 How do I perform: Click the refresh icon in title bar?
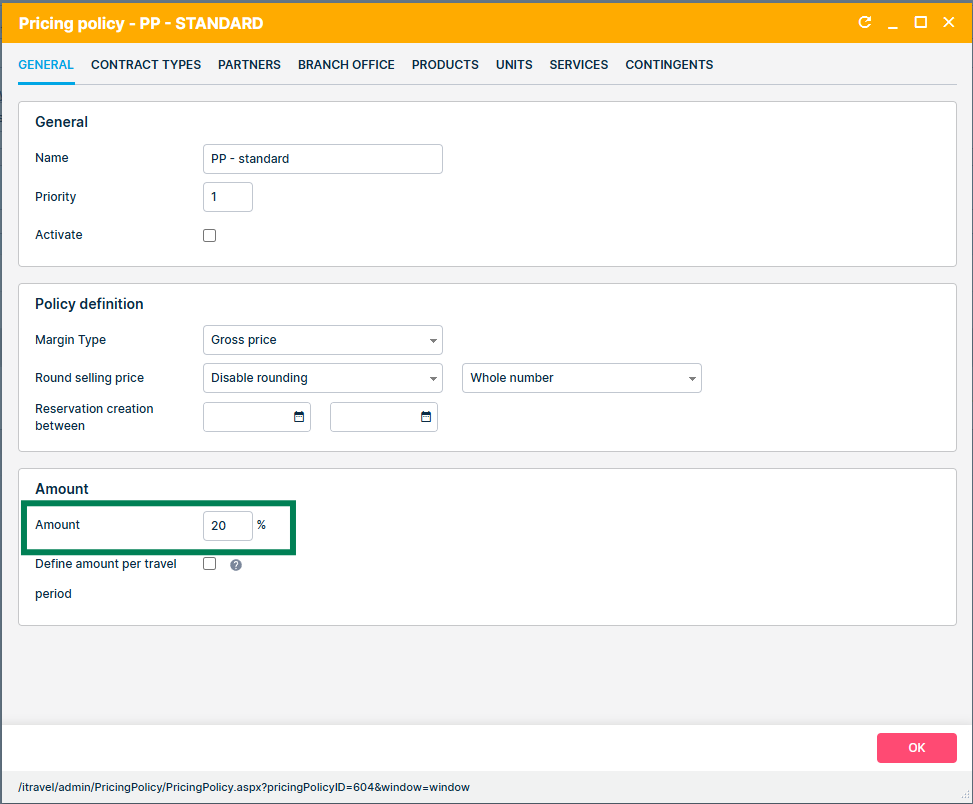[864, 22]
